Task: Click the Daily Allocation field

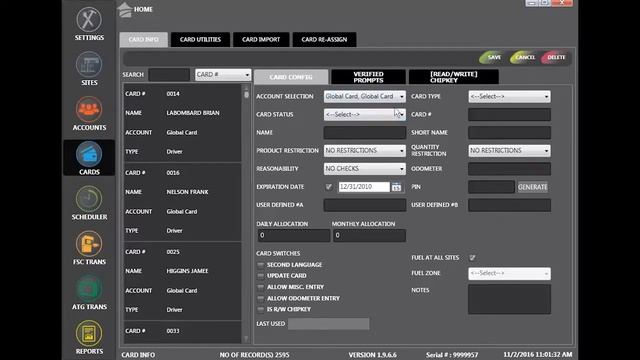Action: [293, 236]
